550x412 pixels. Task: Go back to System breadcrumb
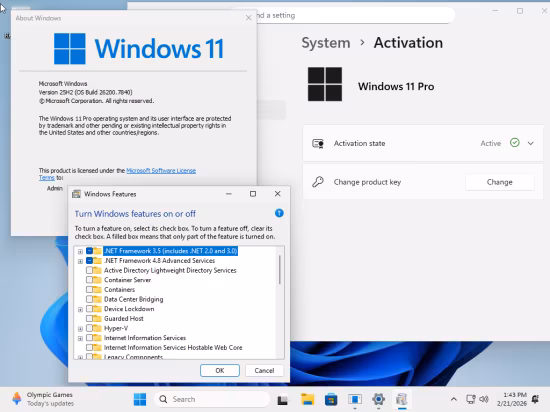pos(326,43)
